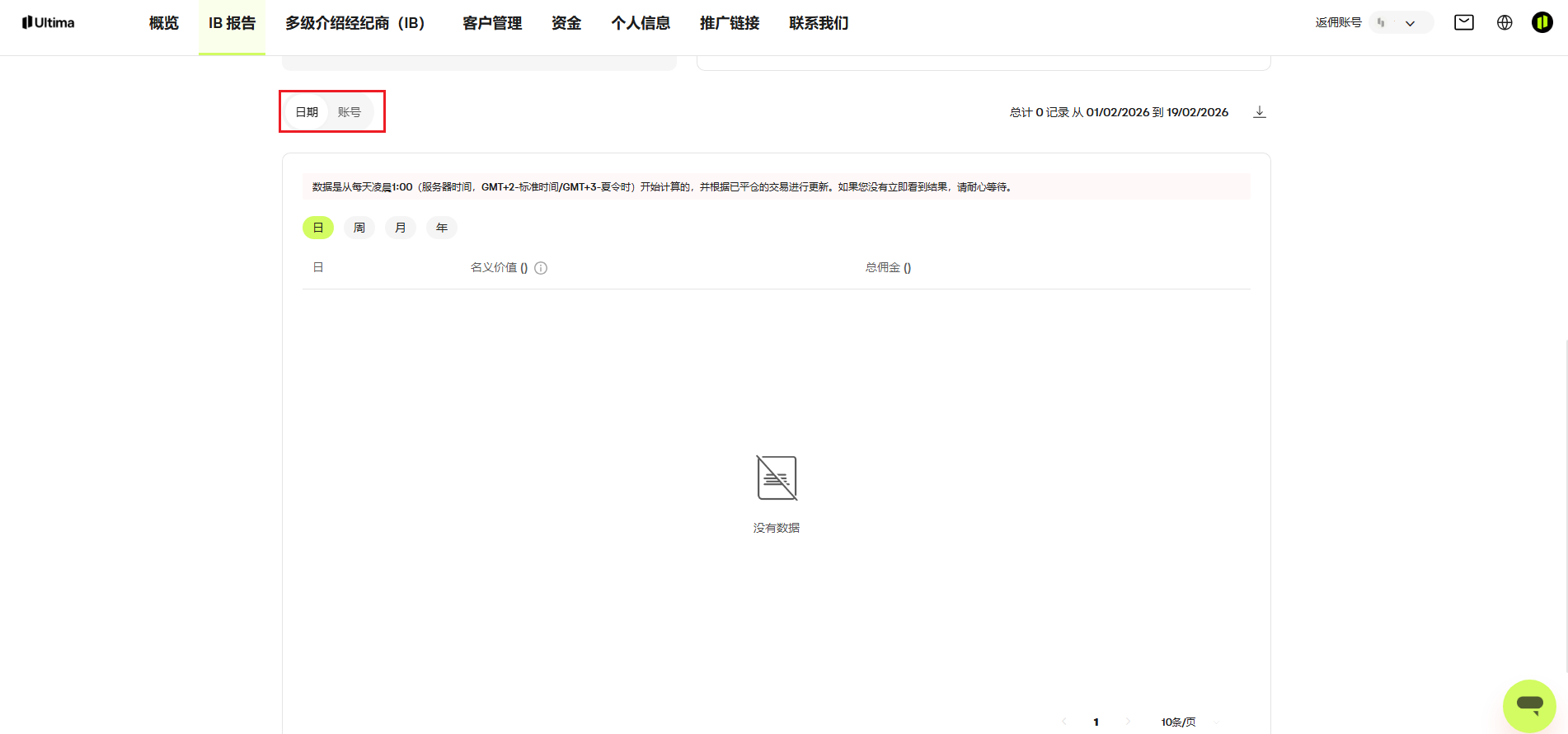
Task: Open the 客户管理 menu
Action: pyautogui.click(x=492, y=23)
